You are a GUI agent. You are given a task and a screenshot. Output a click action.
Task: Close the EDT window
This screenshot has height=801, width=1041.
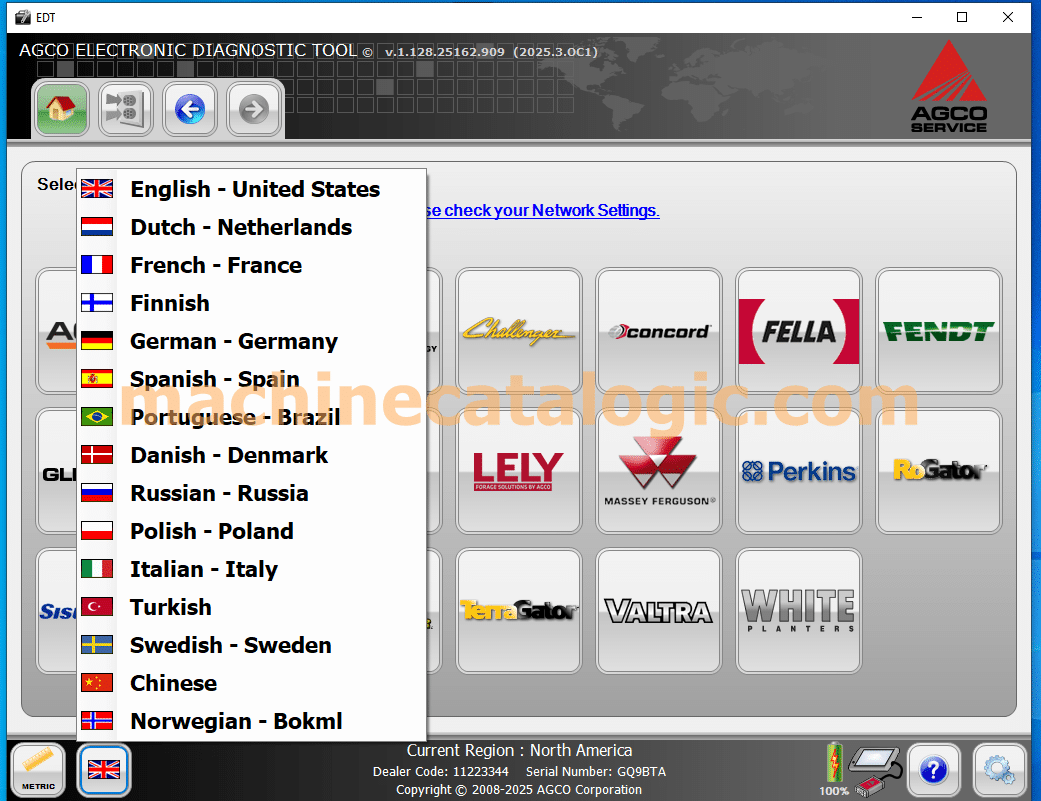click(1007, 17)
